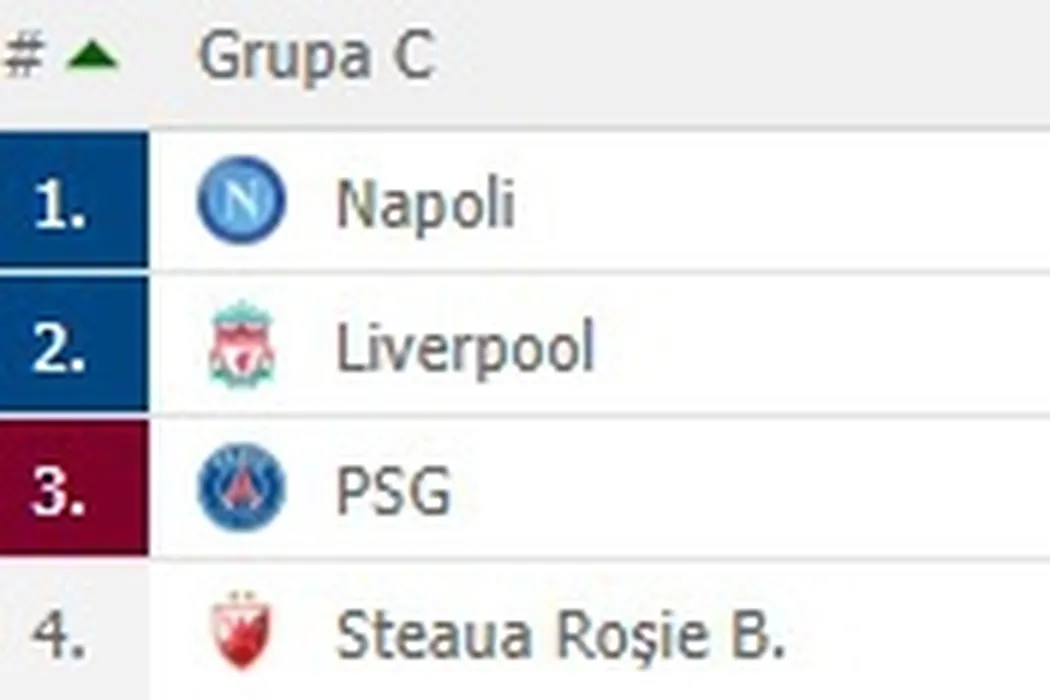Click the green ascending sort arrow

coord(92,58)
